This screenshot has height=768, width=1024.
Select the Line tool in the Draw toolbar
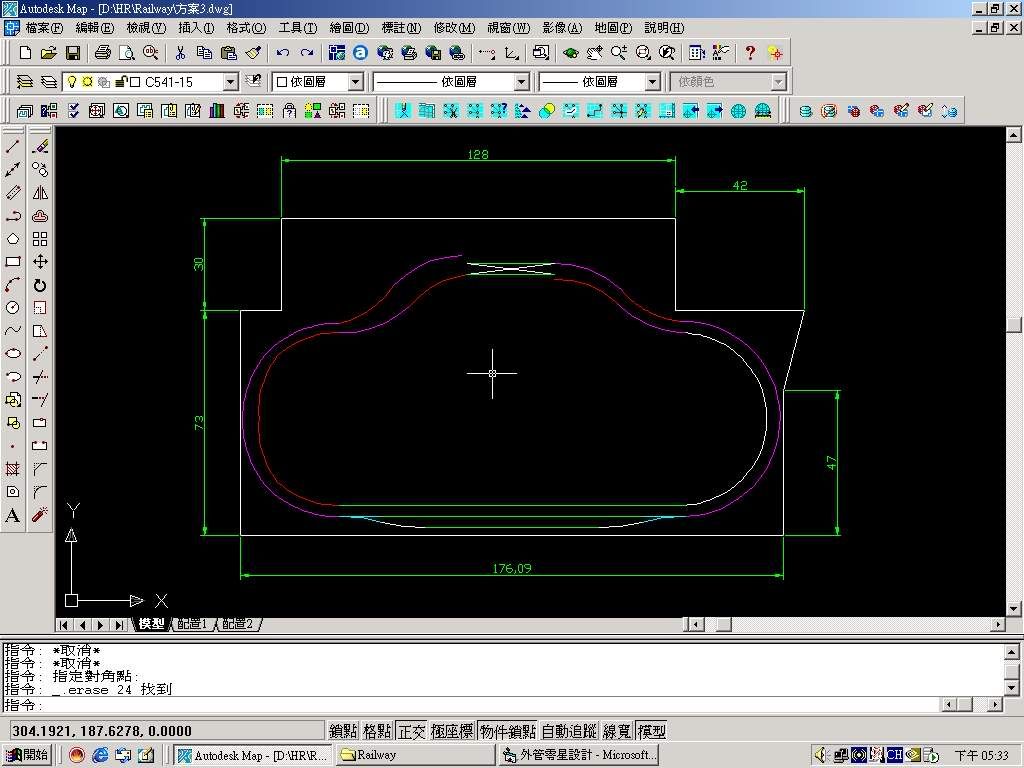point(12,146)
